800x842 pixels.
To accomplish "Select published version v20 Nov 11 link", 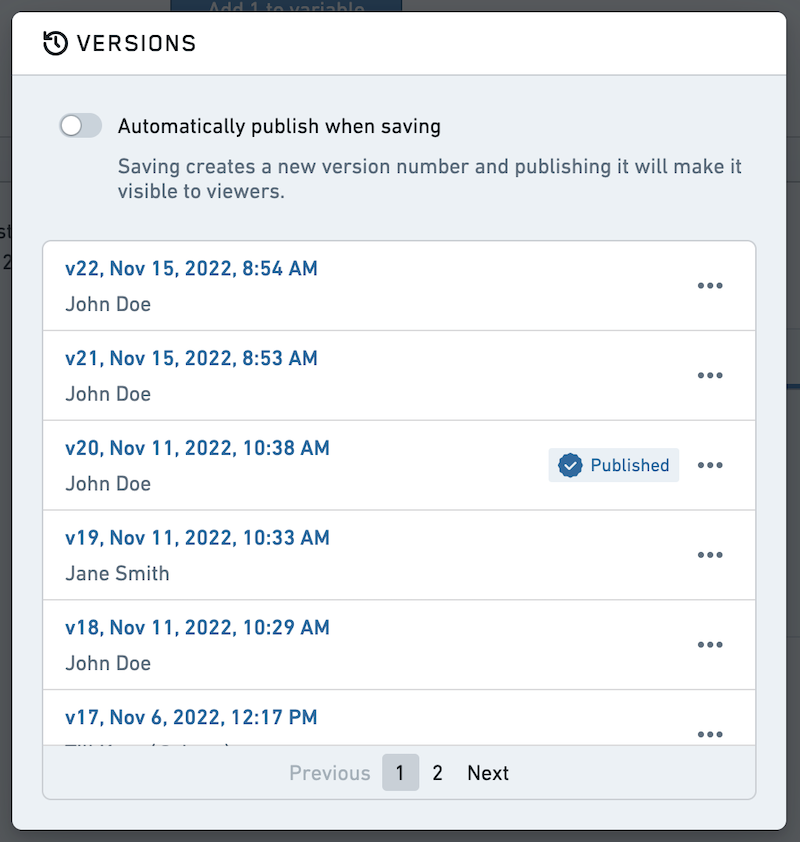I will pos(197,448).
